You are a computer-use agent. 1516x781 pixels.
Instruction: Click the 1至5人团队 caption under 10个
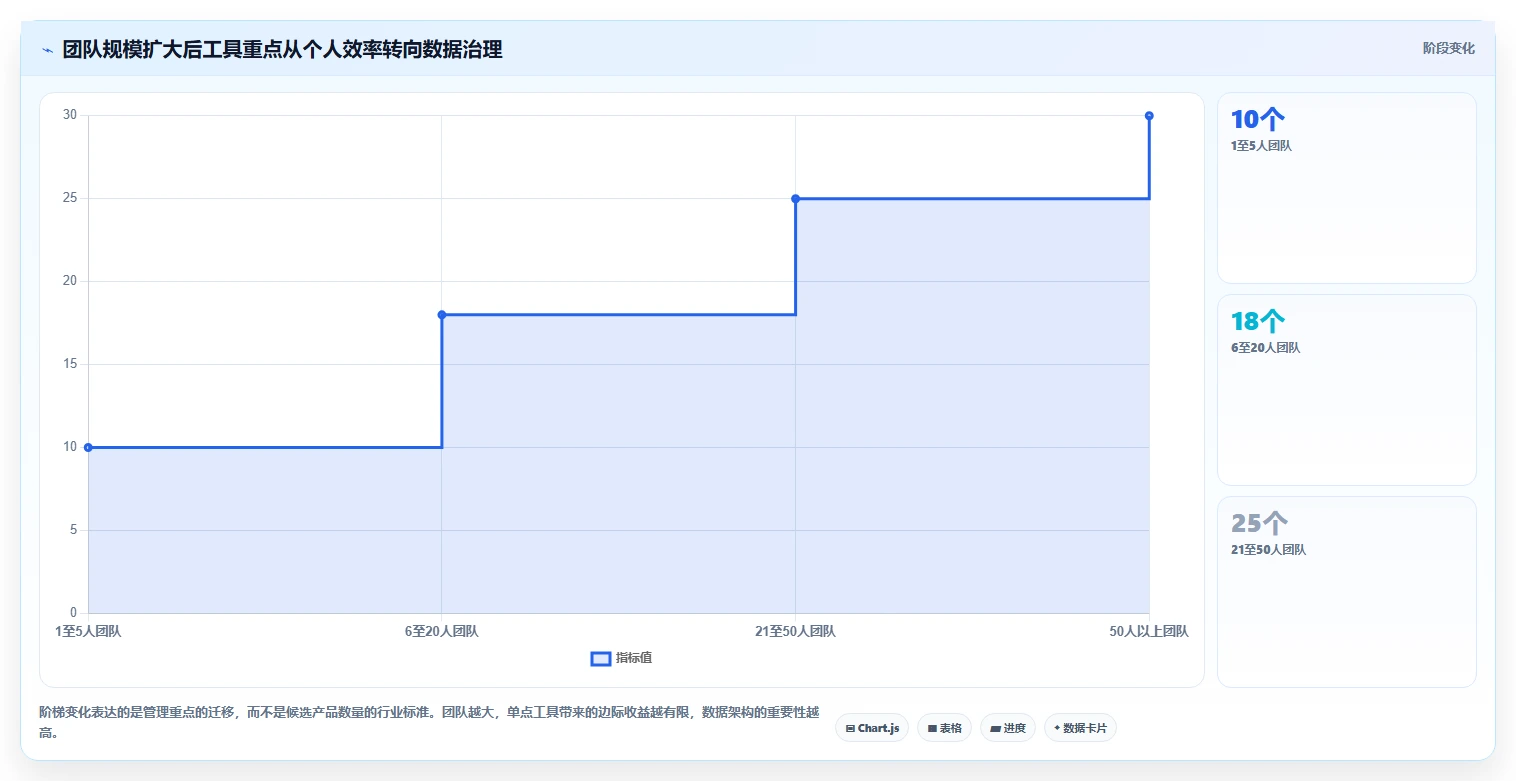coord(1261,146)
